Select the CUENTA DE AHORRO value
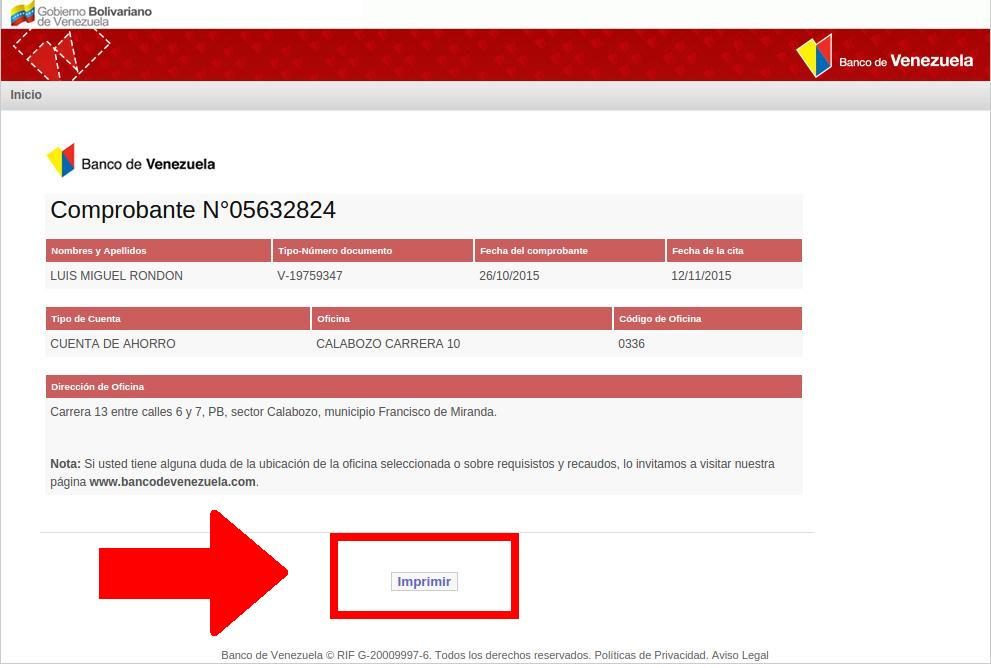Screen dimensions: 991x668 [113, 344]
